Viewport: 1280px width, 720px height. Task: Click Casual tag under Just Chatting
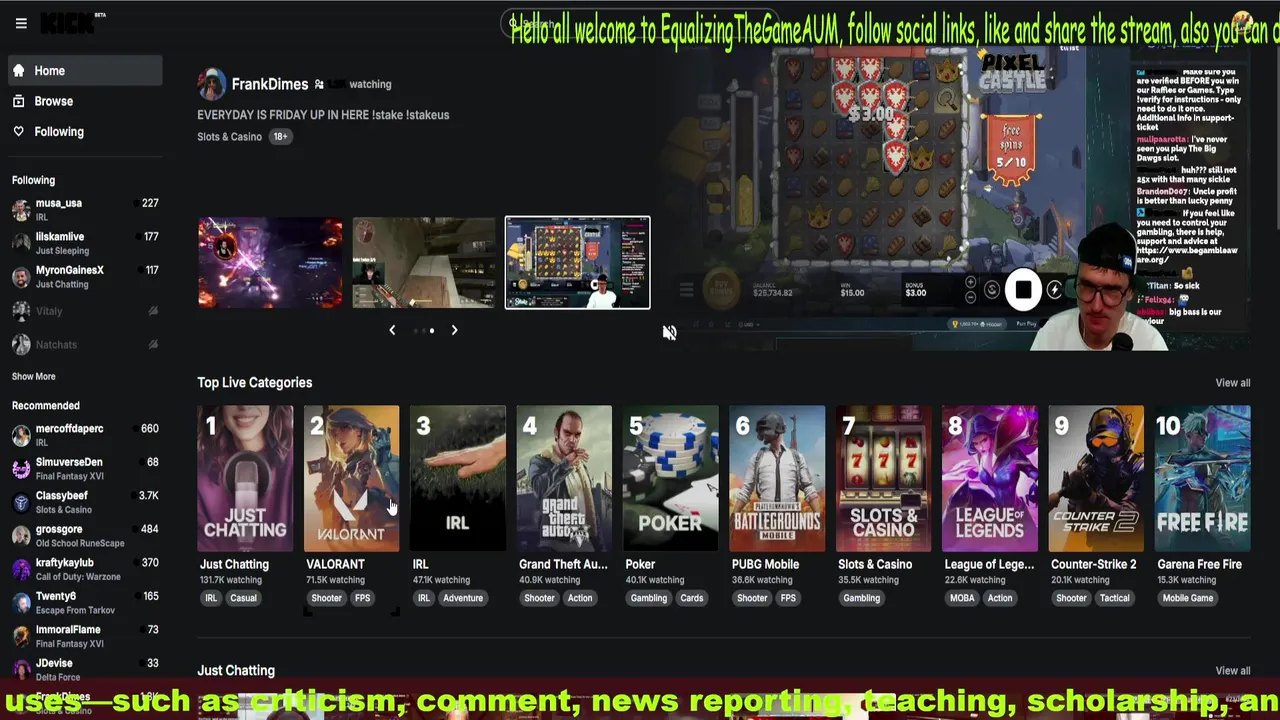pyautogui.click(x=243, y=598)
